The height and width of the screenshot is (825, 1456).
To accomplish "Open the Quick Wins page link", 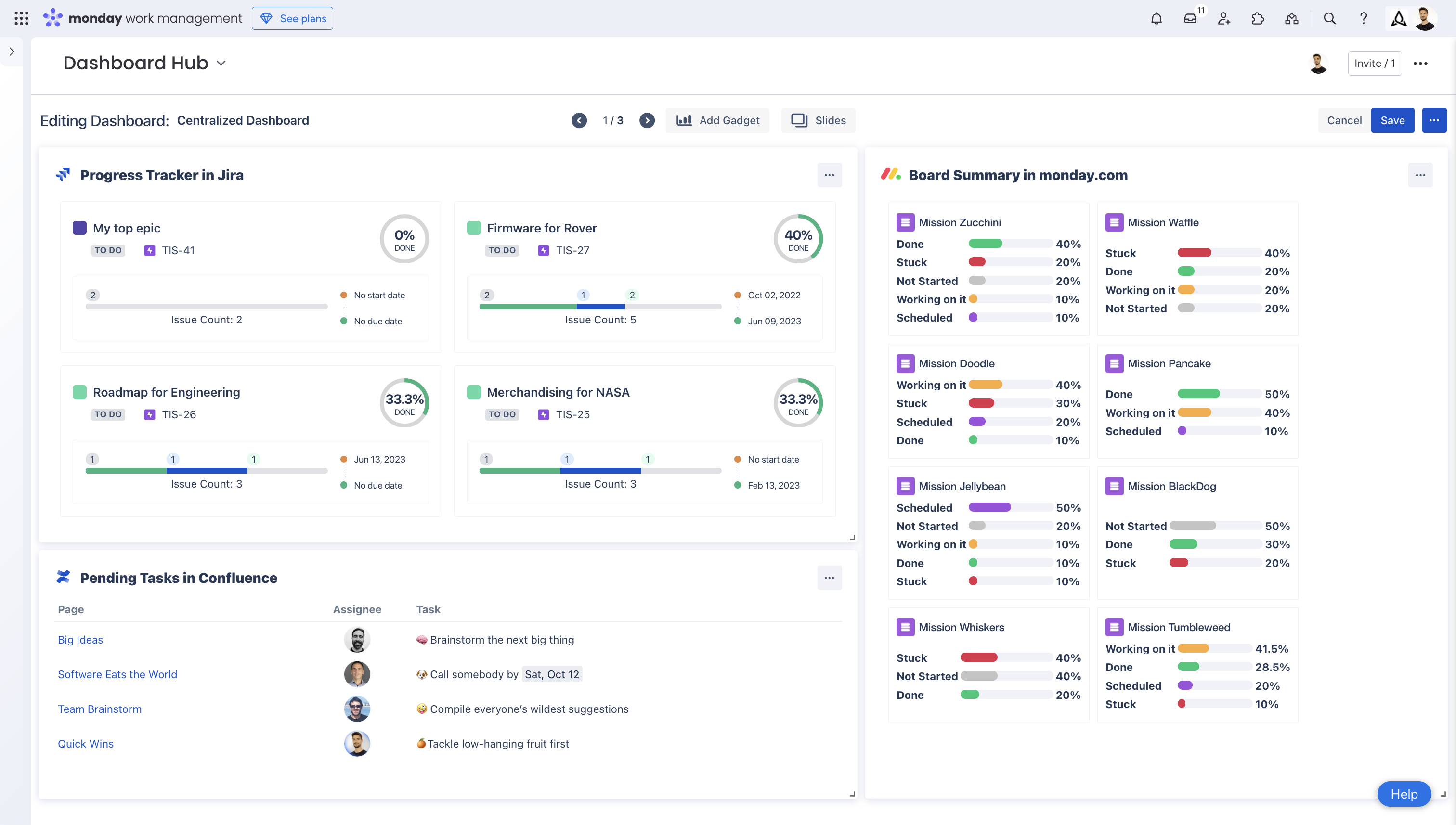I will (86, 744).
